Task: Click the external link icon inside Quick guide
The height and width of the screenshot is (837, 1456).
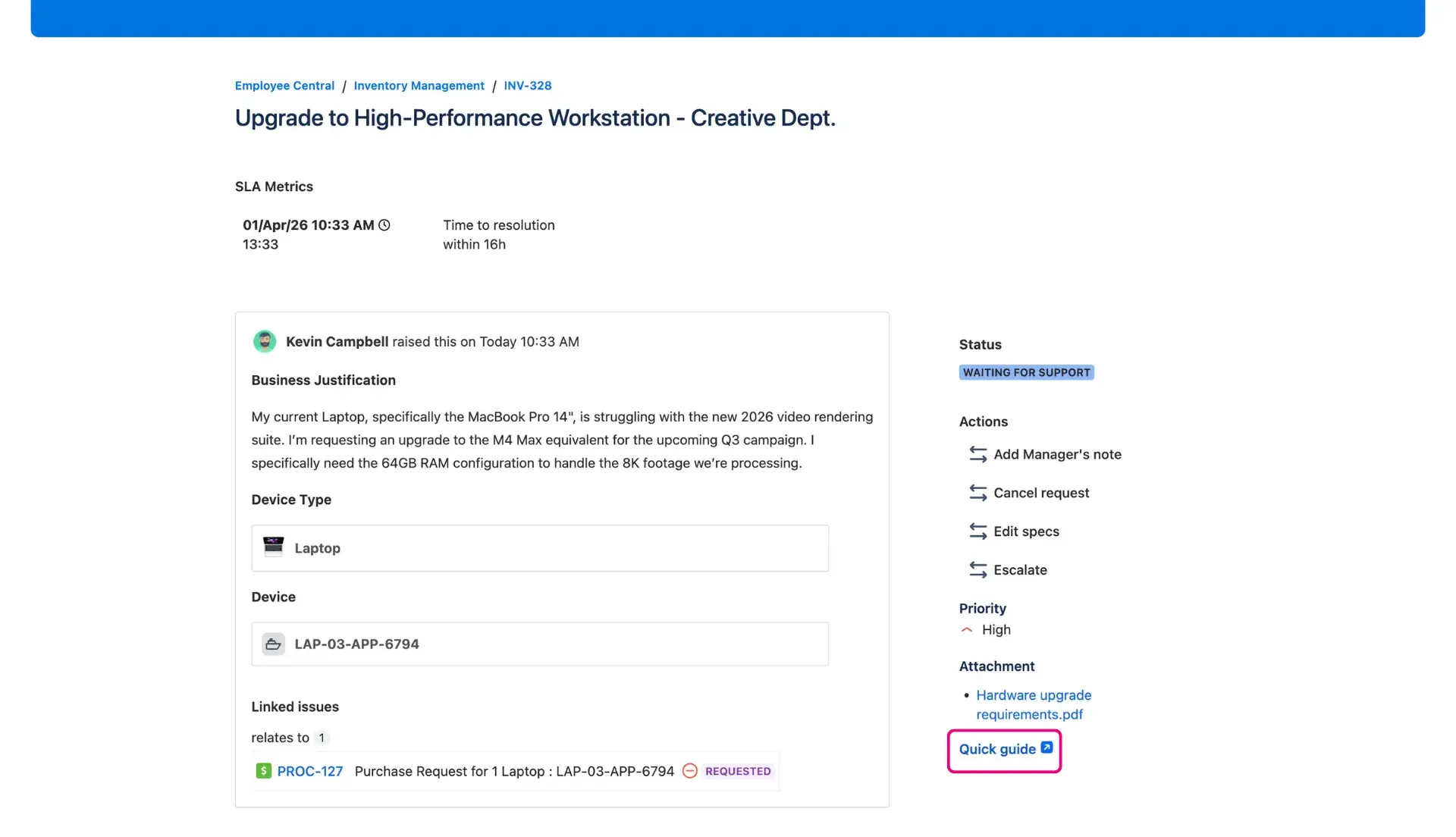Action: 1047,746
